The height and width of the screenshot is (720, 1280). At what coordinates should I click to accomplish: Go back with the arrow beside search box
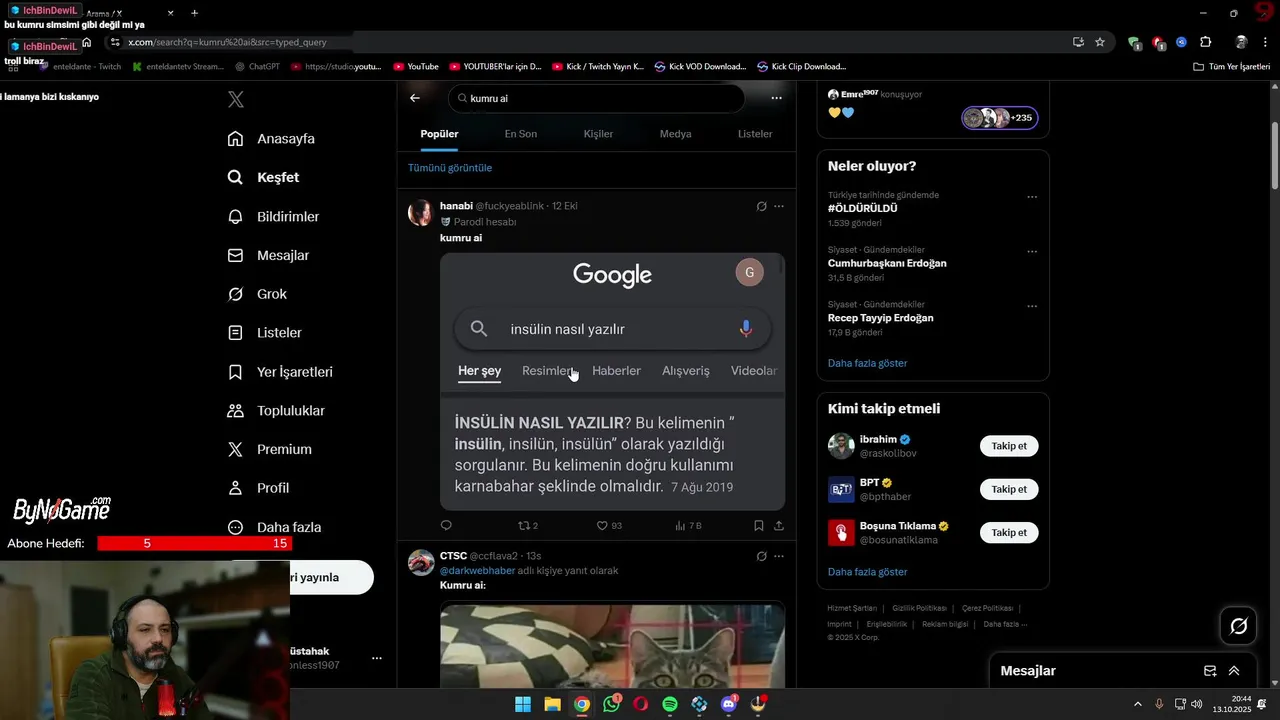[x=415, y=98]
